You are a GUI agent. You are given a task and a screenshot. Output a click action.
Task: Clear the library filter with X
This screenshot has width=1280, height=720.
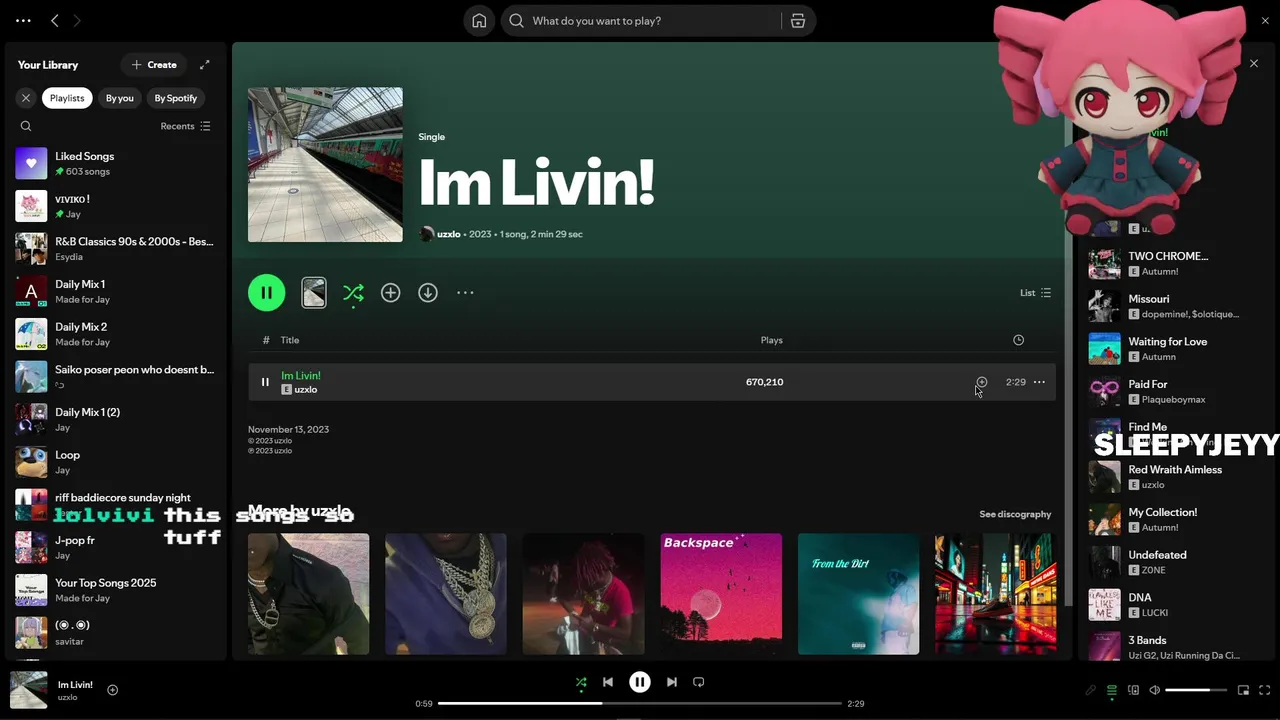(x=26, y=98)
